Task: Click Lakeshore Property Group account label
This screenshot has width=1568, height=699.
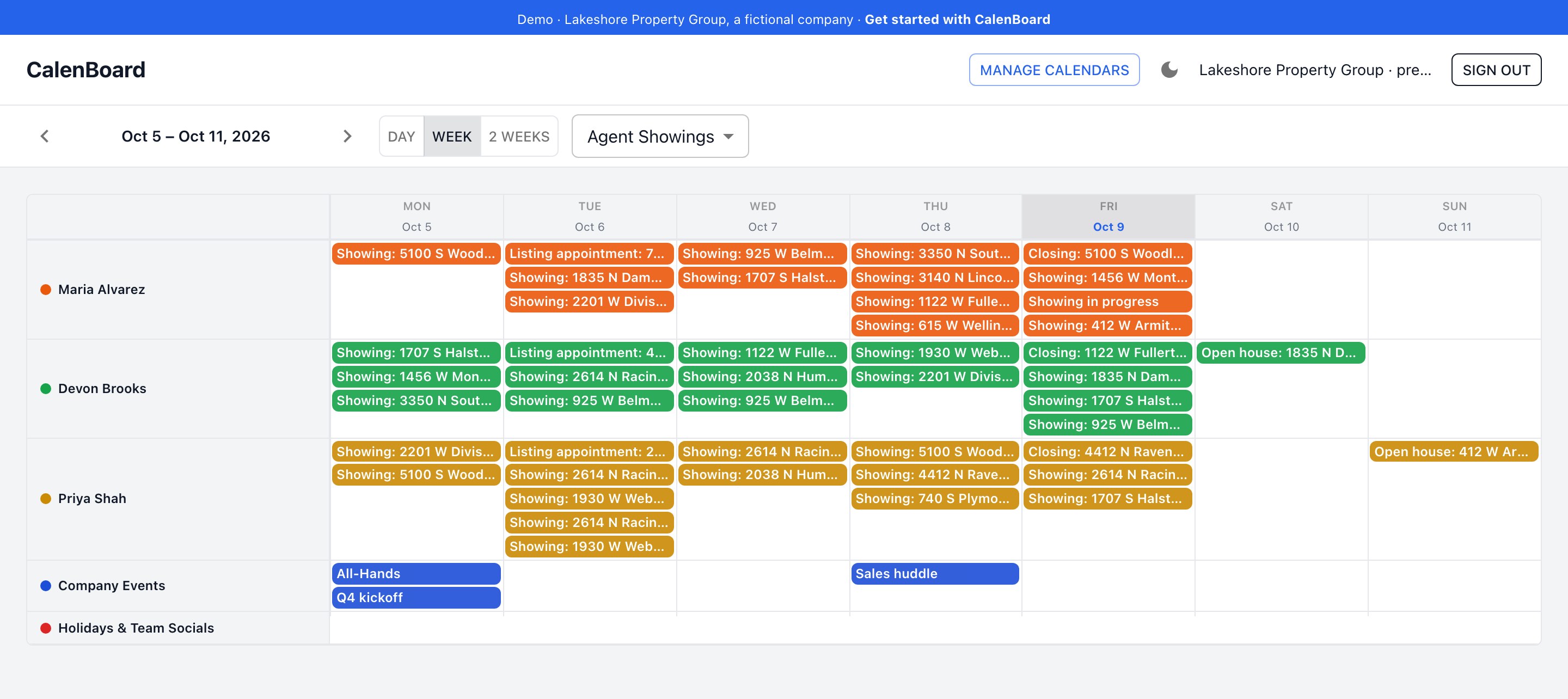Action: [1315, 70]
